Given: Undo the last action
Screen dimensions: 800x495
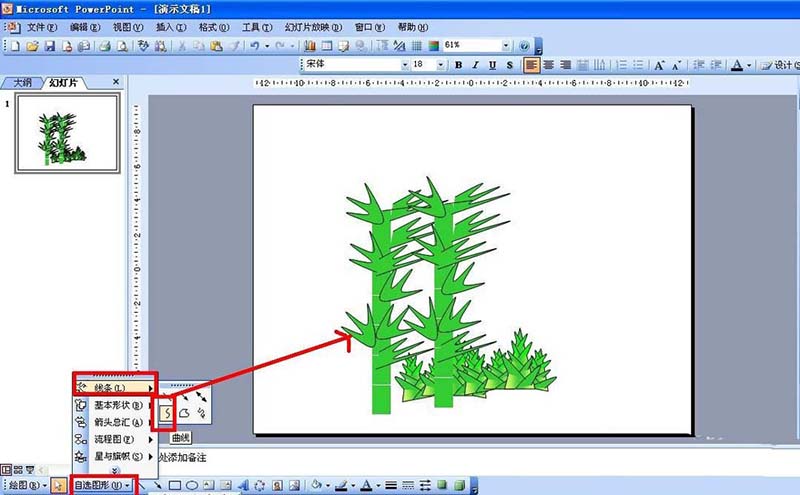Looking at the screenshot, I should 255,46.
